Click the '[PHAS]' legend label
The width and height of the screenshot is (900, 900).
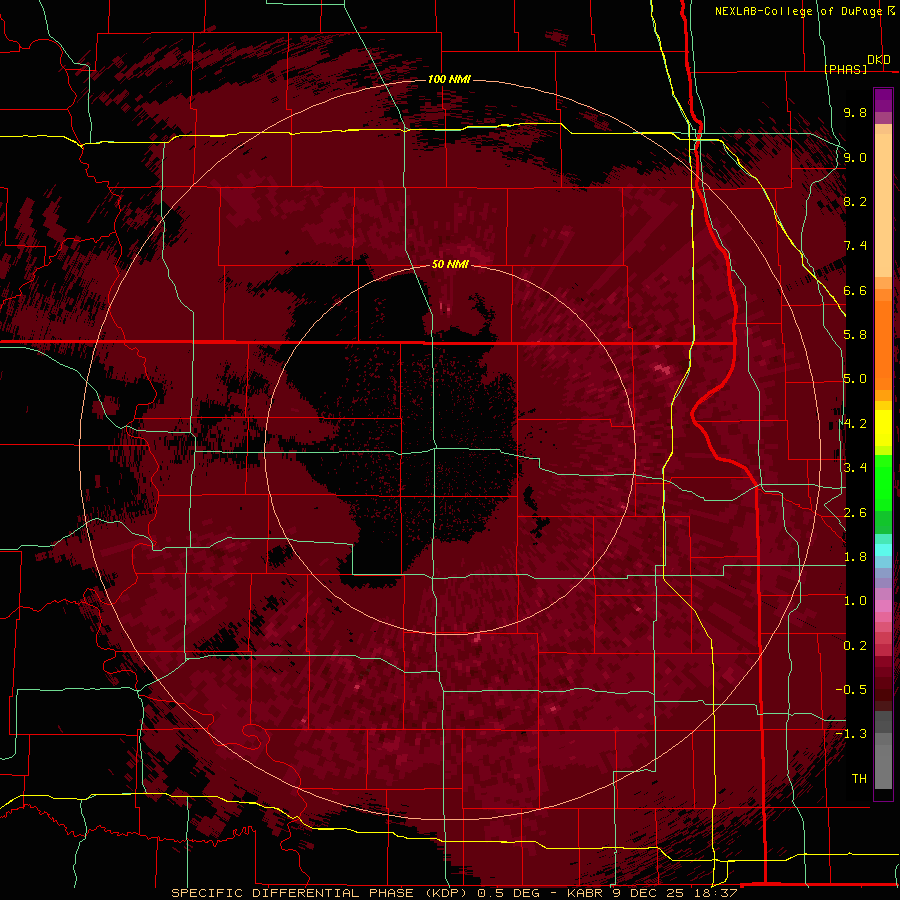[x=845, y=69]
